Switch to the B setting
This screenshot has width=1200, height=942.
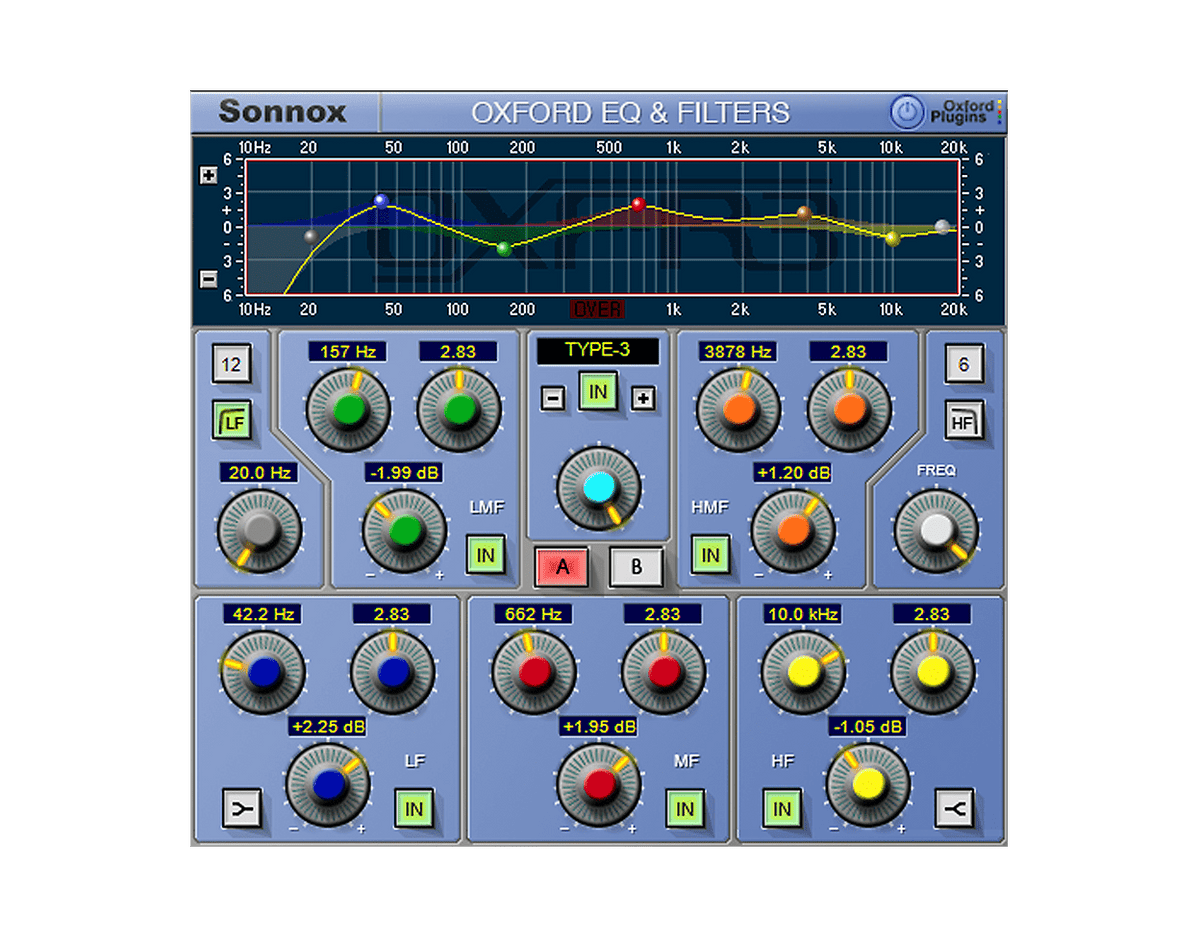click(637, 565)
